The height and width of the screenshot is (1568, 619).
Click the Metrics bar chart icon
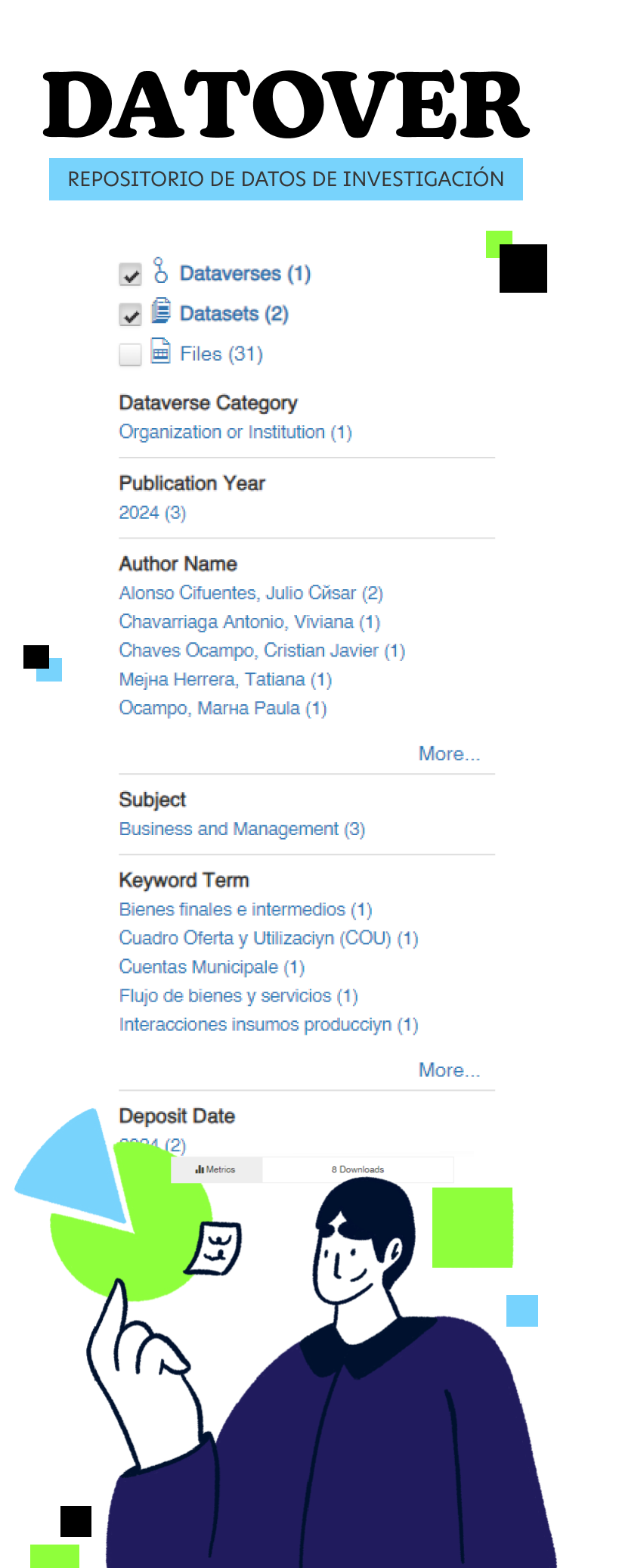pos(200,1169)
